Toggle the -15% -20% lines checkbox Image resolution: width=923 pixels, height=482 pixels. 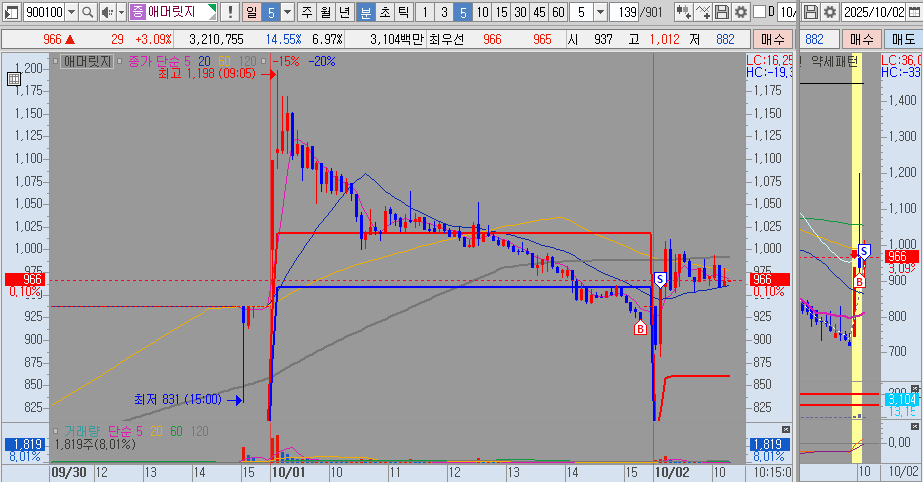coord(263,61)
